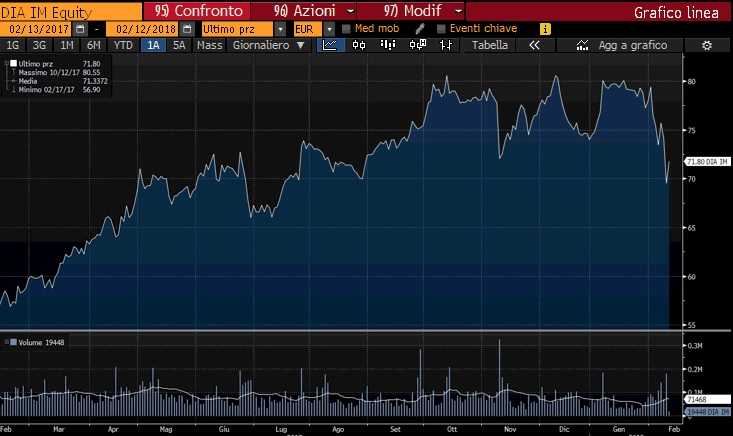Image resolution: width=733 pixels, height=436 pixels.
Task: Select the 6M time range
Action: point(94,45)
